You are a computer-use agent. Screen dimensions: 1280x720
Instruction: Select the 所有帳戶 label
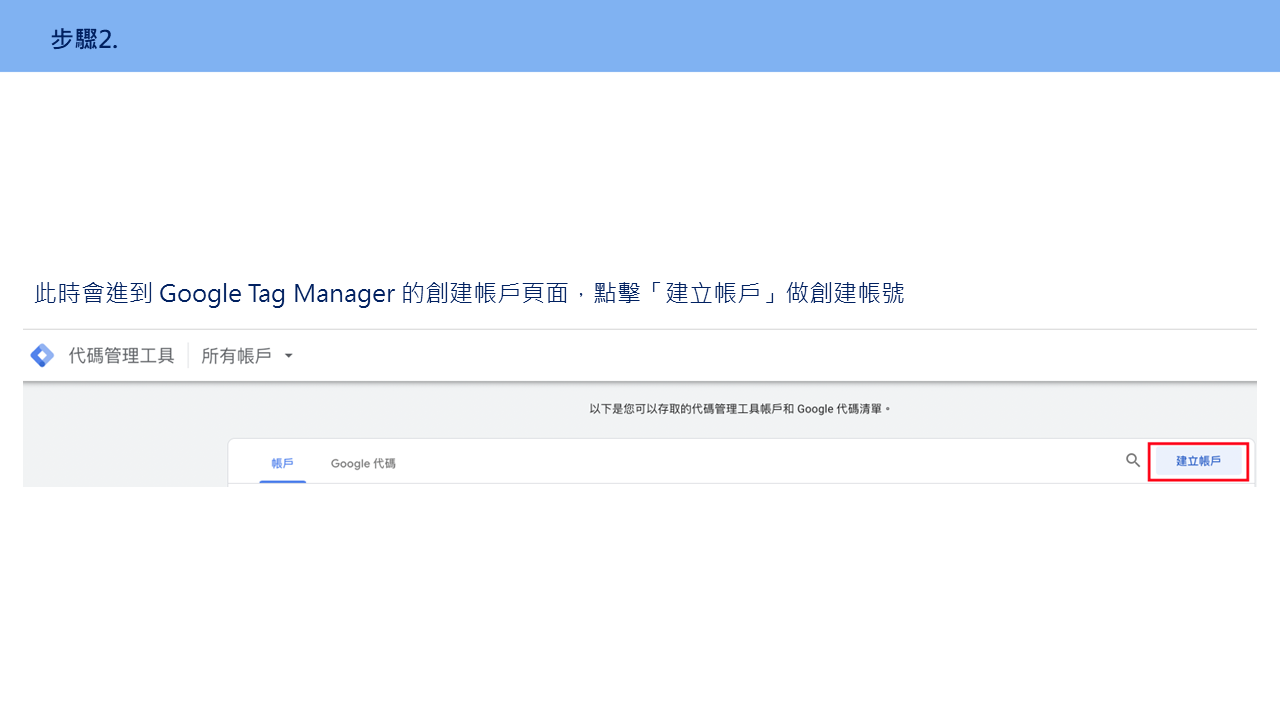click(x=236, y=355)
